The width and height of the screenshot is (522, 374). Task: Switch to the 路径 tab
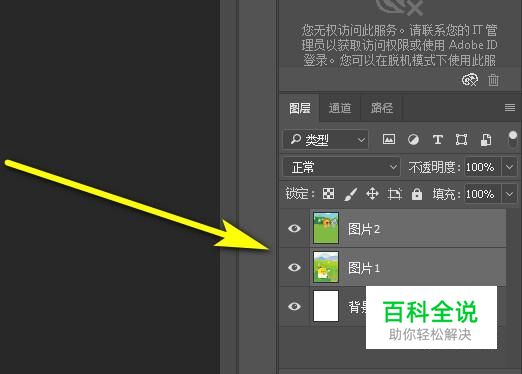pos(382,108)
